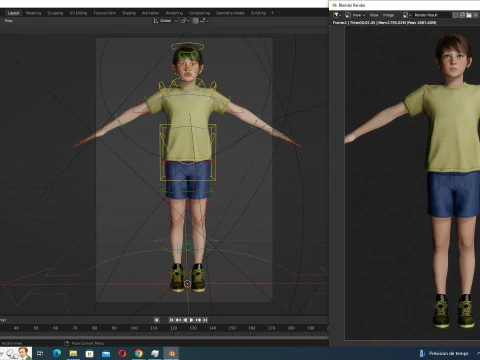480x360 pixels.
Task: Switch to the Shading workspace tab
Action: (129, 13)
